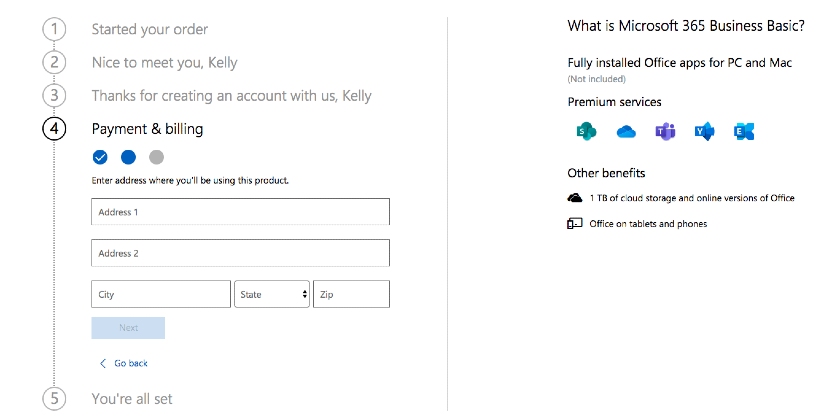
Task: Click the OneDrive cloud icon
Action: 626,131
